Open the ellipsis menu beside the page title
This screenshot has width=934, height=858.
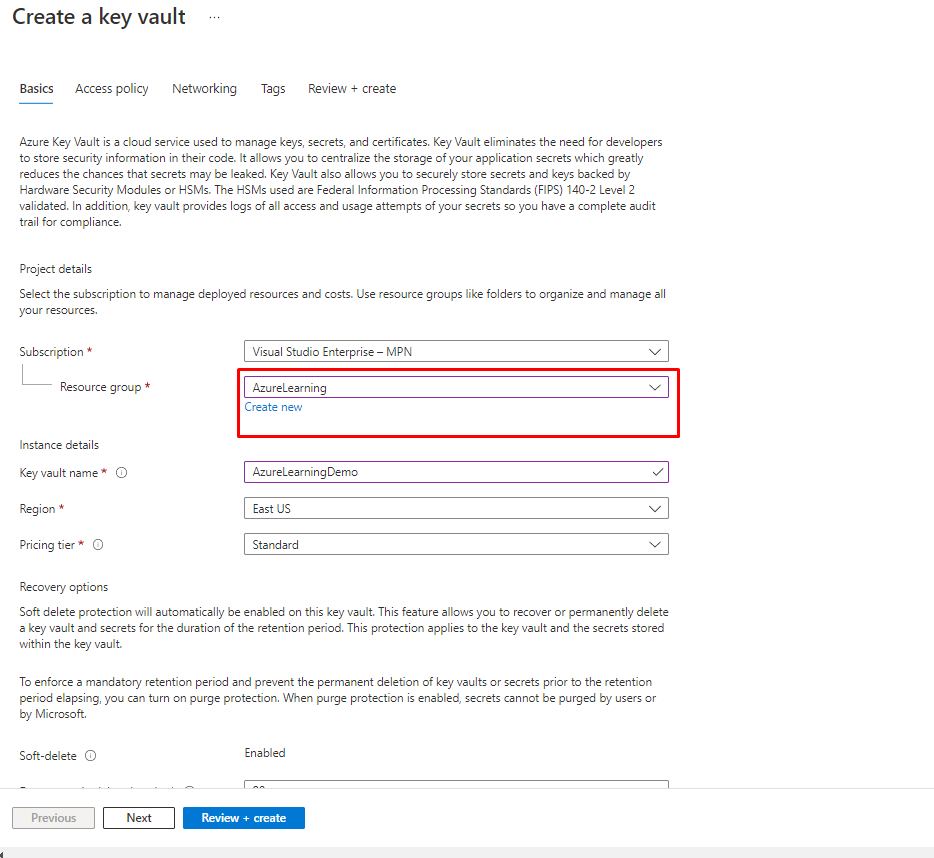(x=214, y=18)
